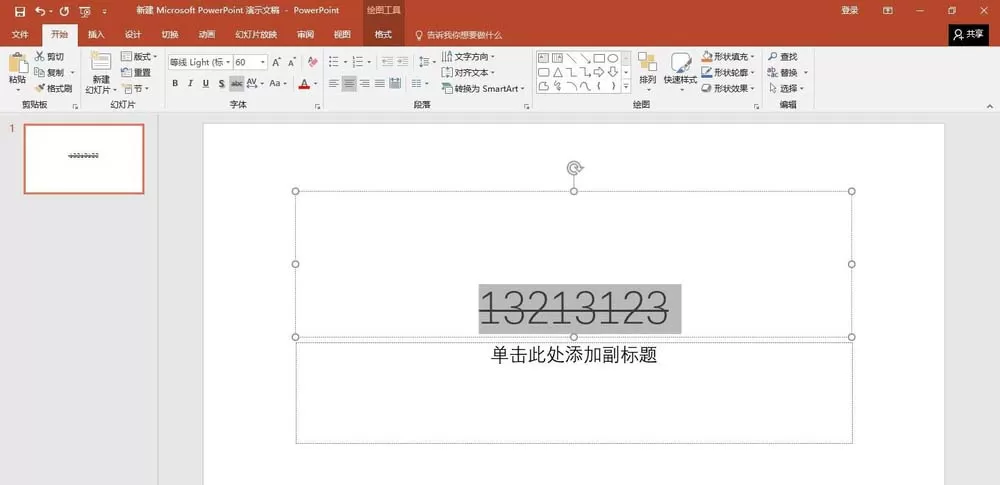Select the right arrow shape in gallery
The height and width of the screenshot is (485, 1000).
(x=599, y=72)
